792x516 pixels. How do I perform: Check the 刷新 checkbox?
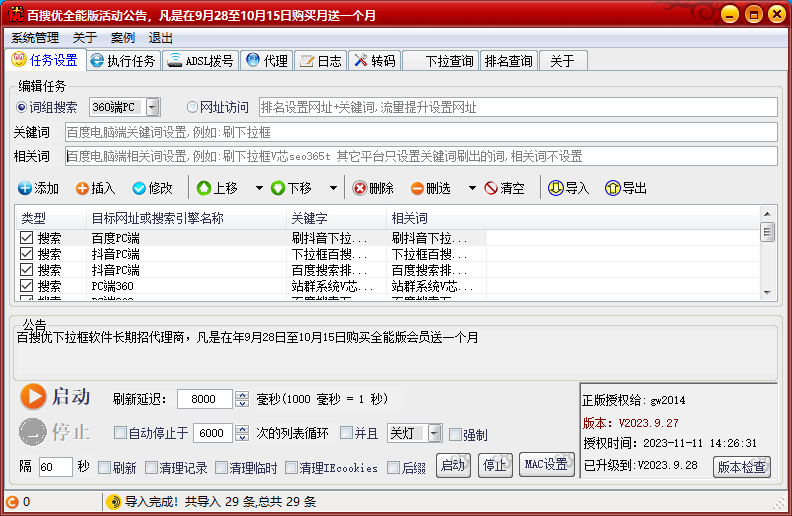point(104,468)
